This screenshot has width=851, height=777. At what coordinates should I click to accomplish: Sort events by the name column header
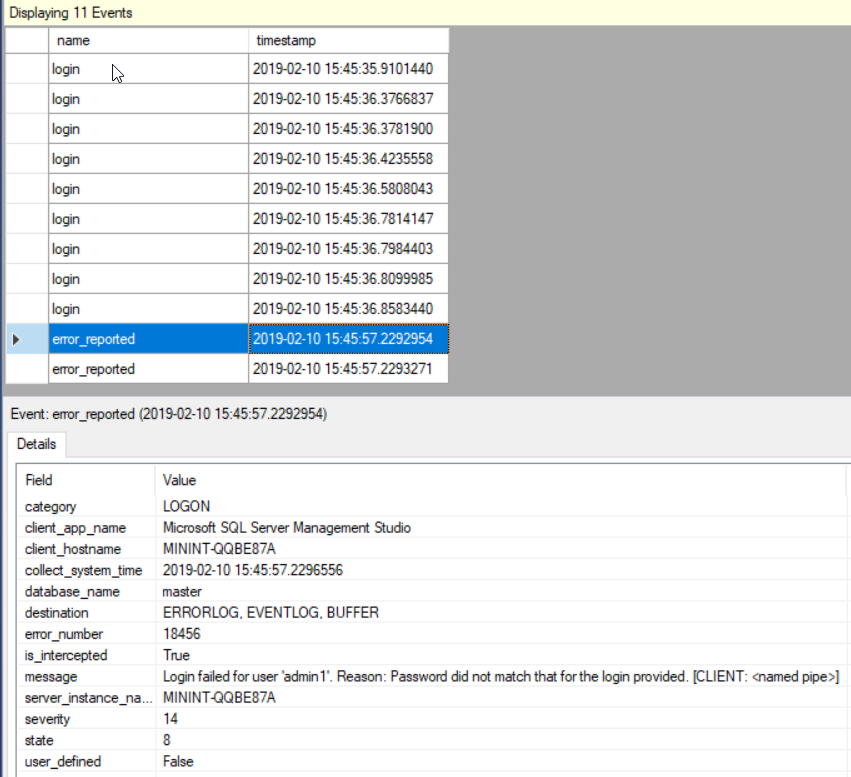[148, 41]
